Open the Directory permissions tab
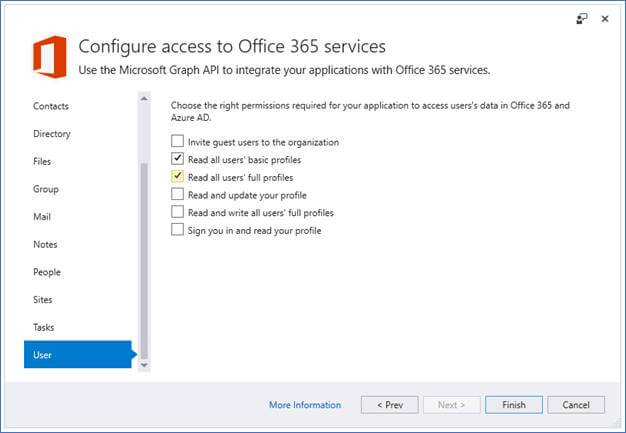626x433 pixels. coord(52,134)
